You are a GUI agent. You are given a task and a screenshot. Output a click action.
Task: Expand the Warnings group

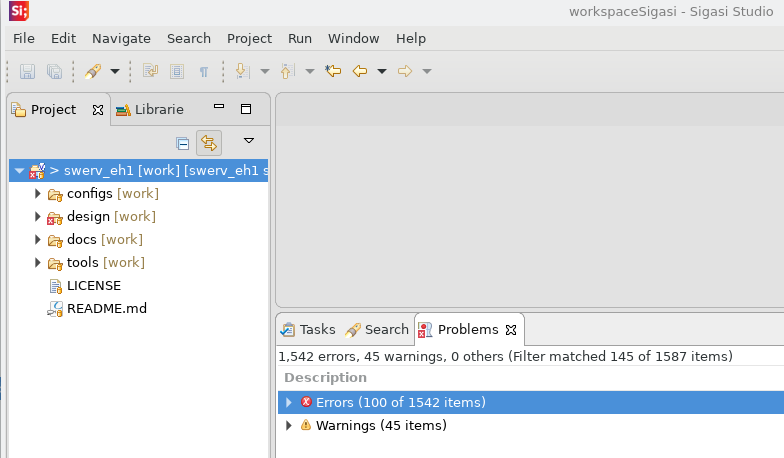point(288,426)
